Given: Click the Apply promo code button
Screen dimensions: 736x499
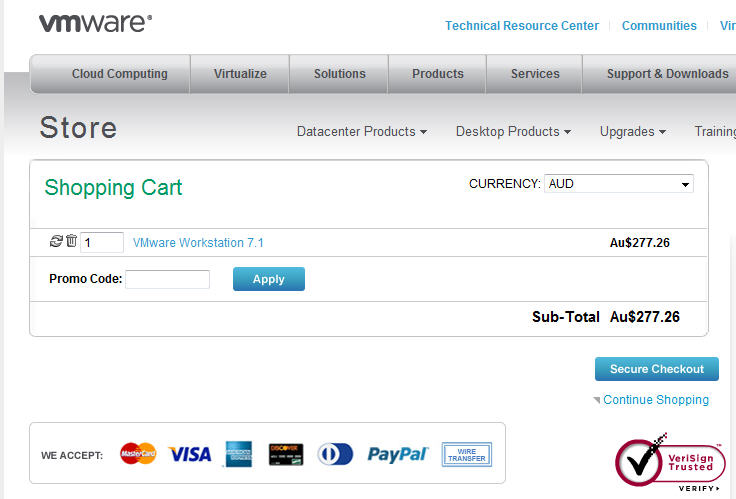Looking at the screenshot, I should pos(269,279).
